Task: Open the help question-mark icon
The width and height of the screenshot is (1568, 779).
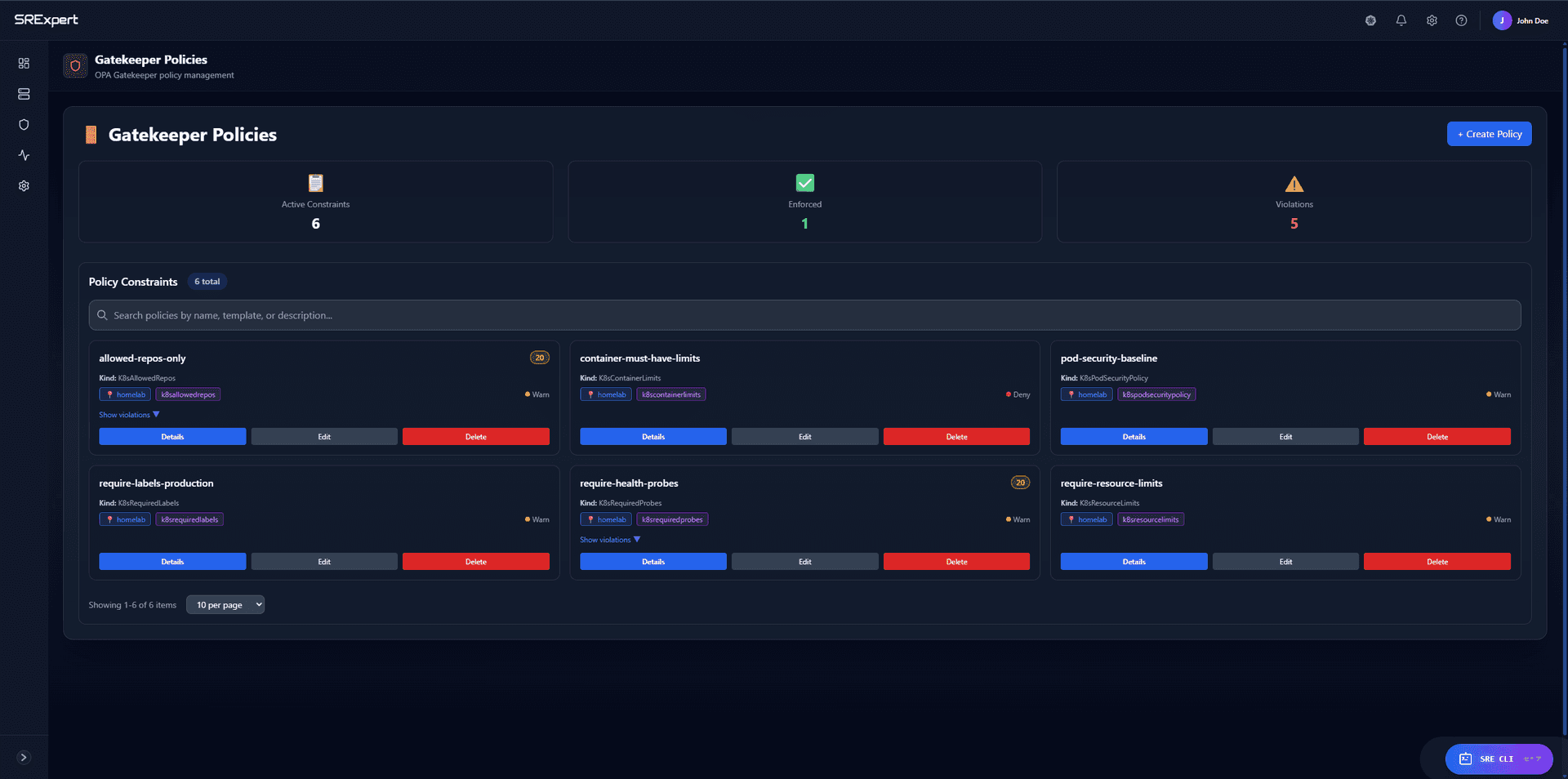Action: pos(1462,20)
